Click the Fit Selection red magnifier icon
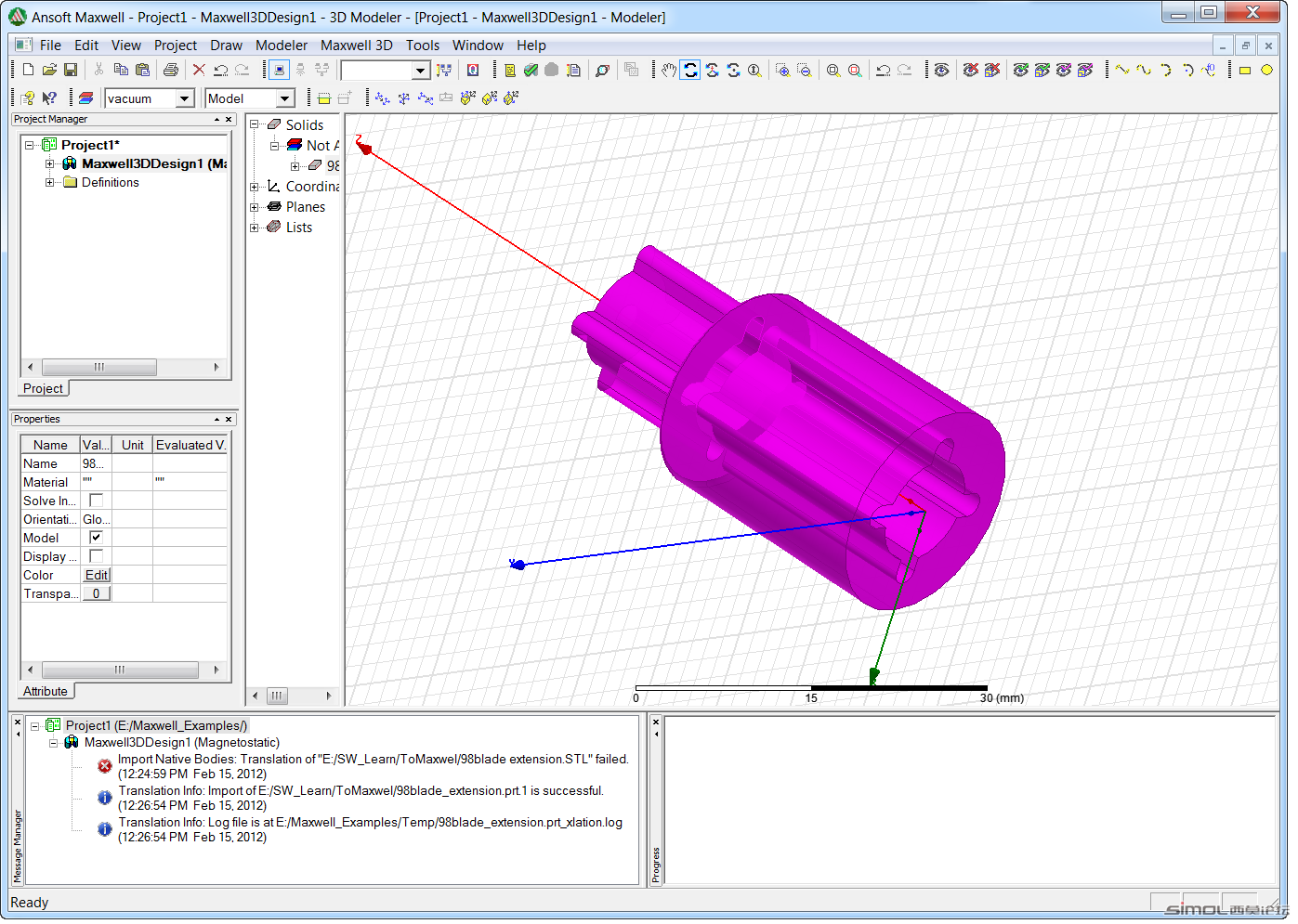1298x924 pixels. pos(855,70)
